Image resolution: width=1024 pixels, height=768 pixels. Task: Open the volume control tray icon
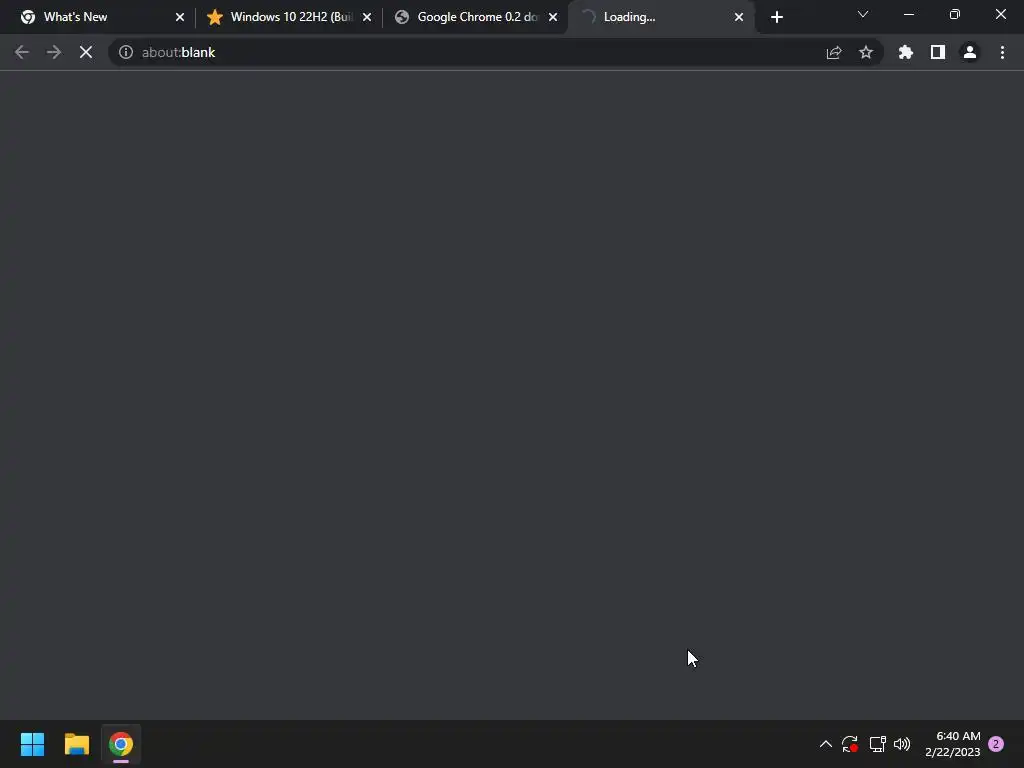[x=902, y=744]
